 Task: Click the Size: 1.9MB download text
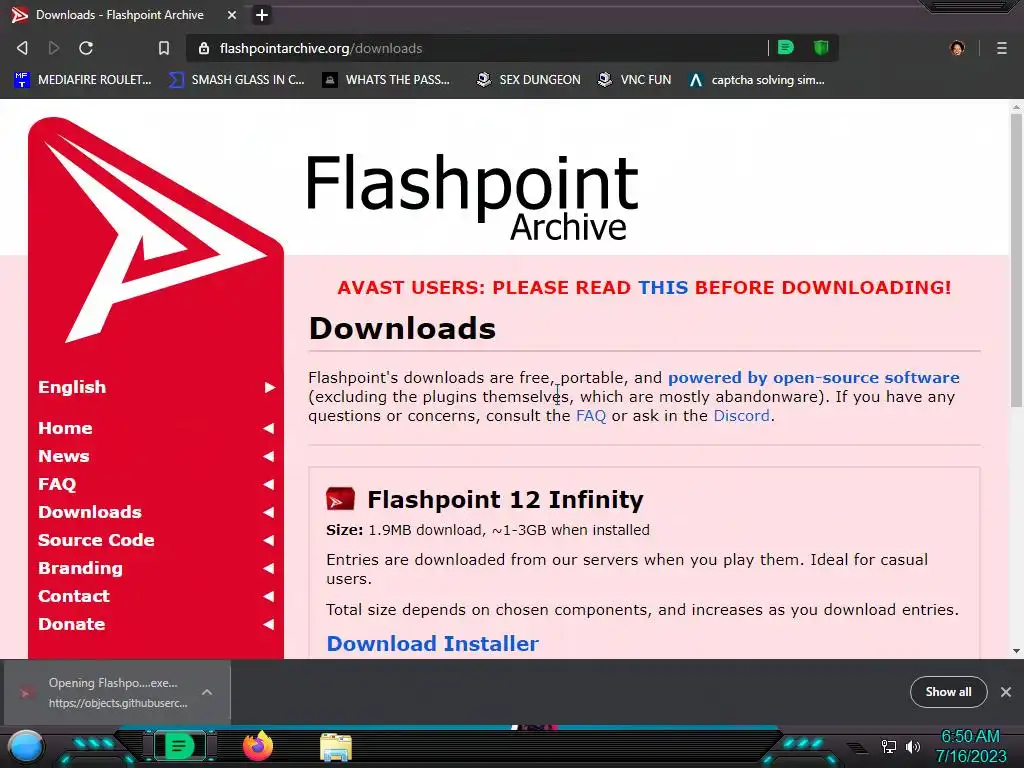[488, 530]
